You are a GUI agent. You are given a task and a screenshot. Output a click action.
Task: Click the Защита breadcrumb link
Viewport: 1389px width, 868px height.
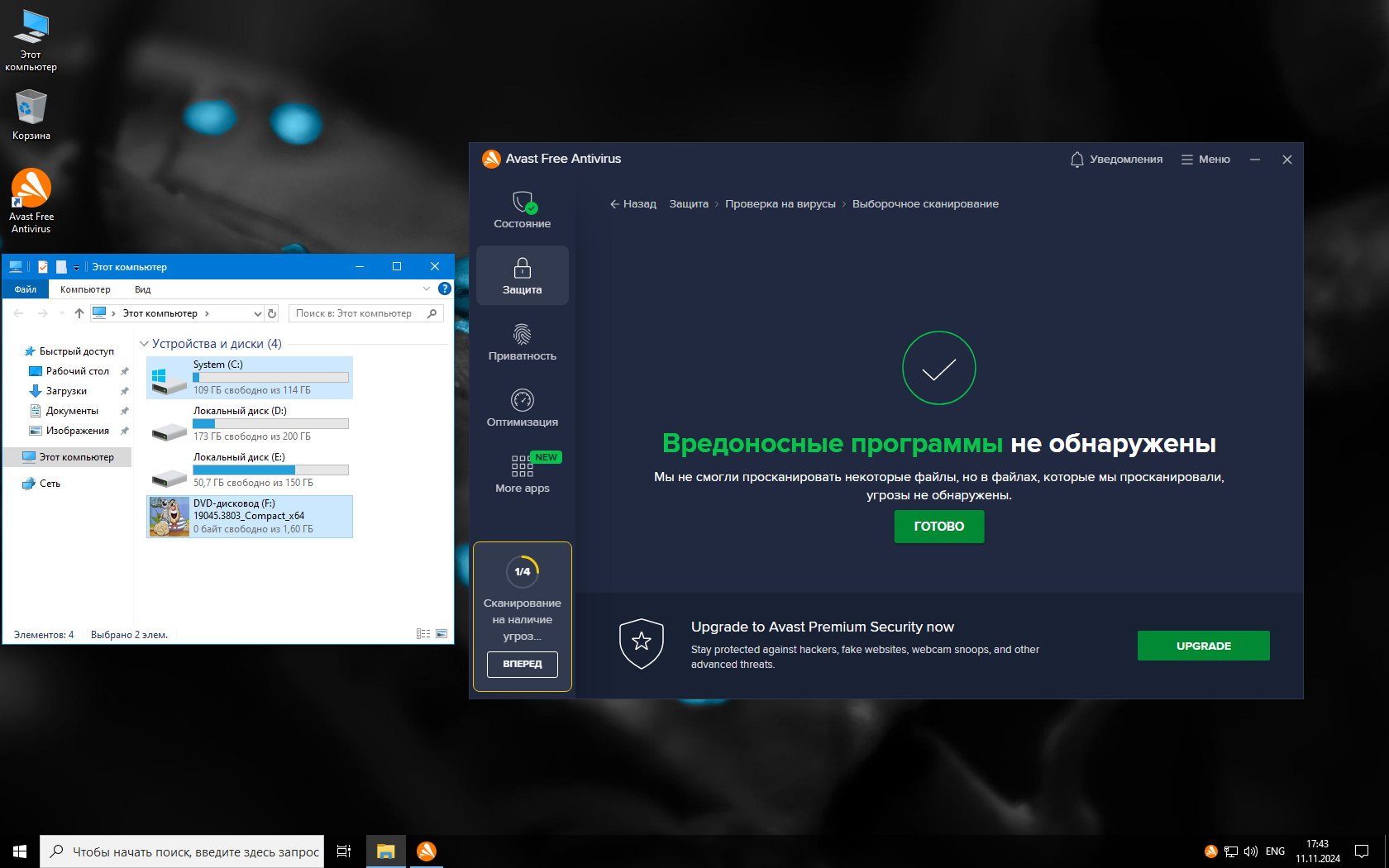click(x=689, y=204)
